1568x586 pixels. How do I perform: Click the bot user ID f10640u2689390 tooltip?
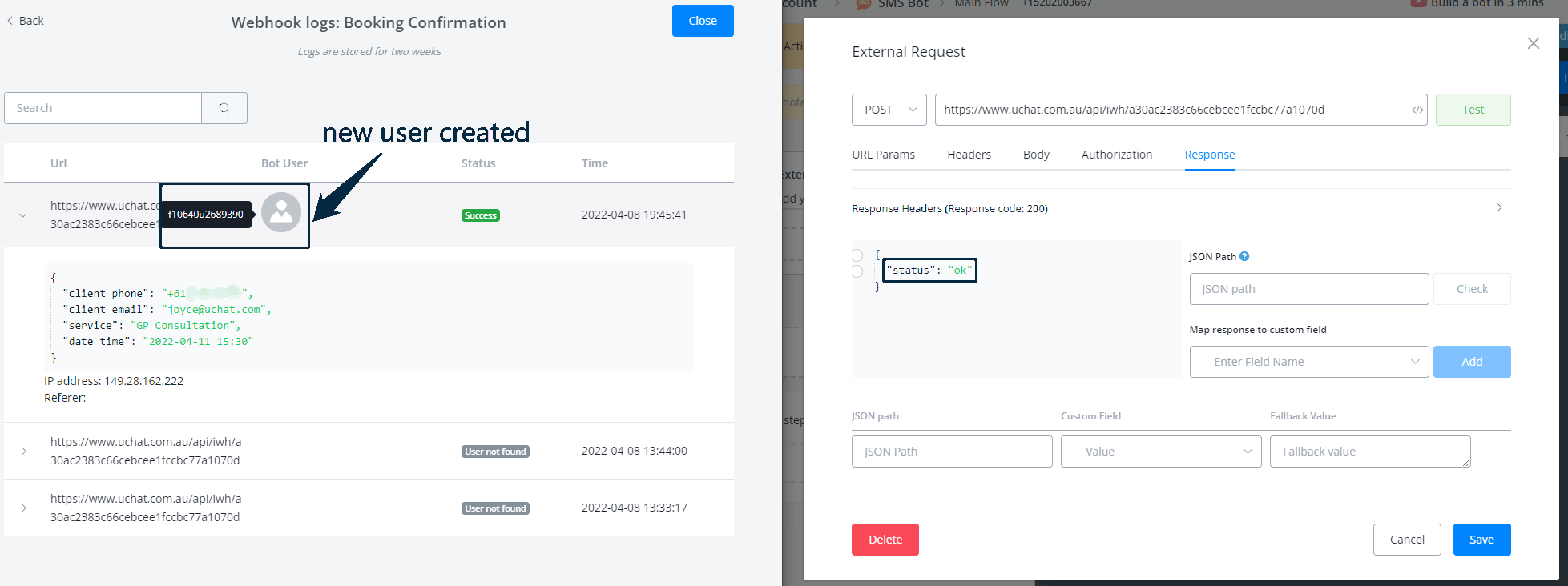click(207, 215)
